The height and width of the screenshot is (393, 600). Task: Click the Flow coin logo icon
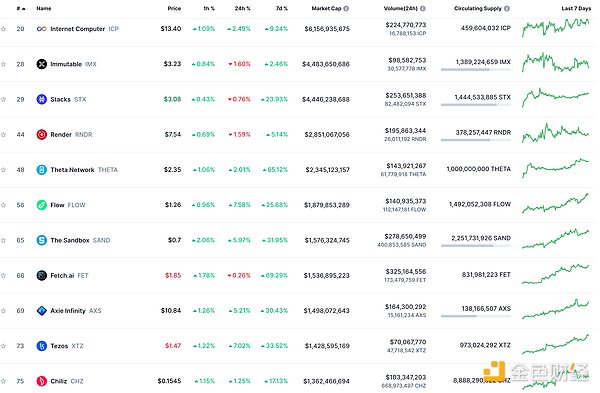pyautogui.click(x=41, y=205)
